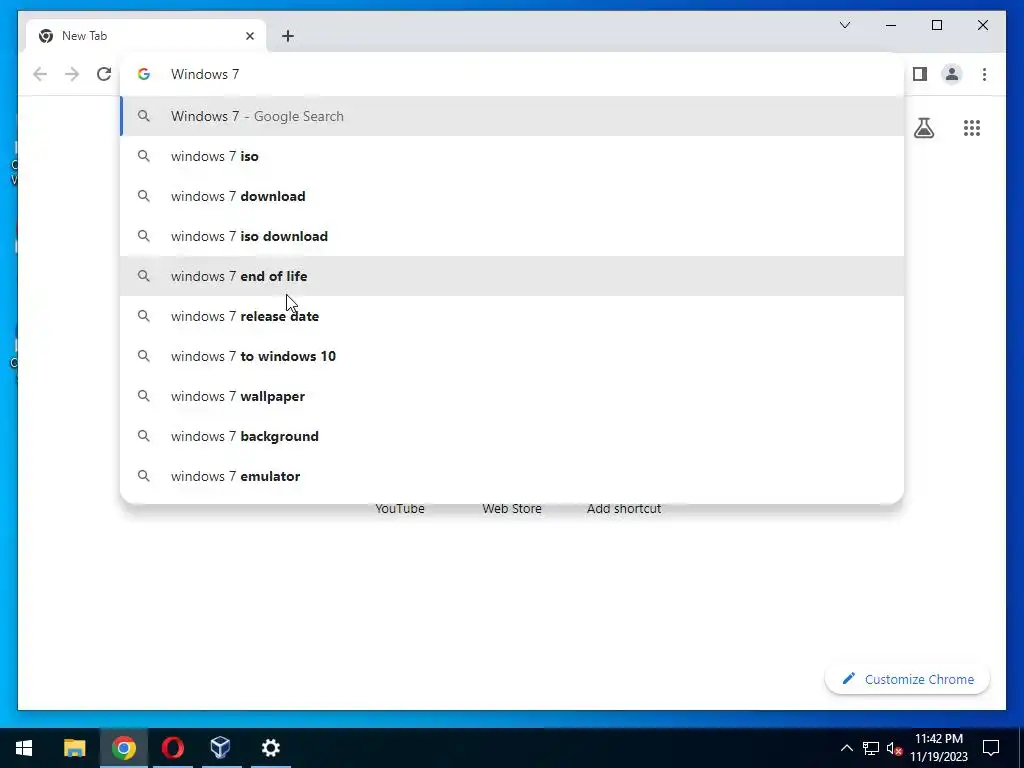This screenshot has width=1024, height=768.
Task: Open Settings gear in taskbar
Action: point(270,748)
